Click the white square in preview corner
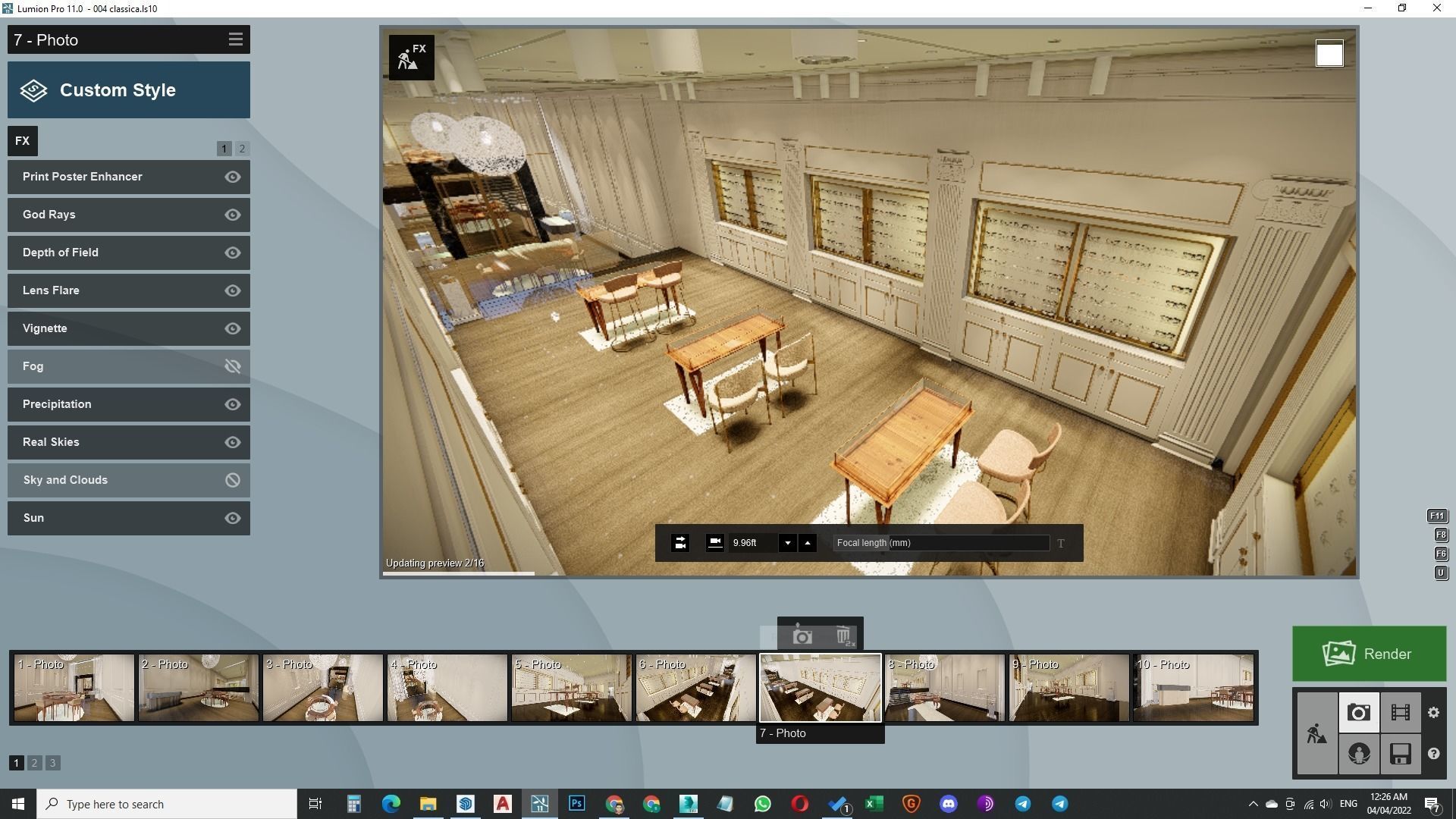The image size is (1456, 819). click(1329, 54)
